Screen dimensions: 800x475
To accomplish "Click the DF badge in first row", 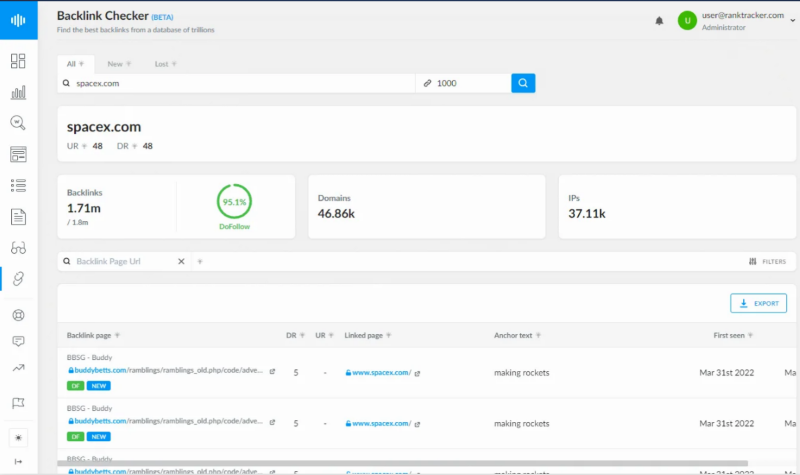I will pos(76,386).
